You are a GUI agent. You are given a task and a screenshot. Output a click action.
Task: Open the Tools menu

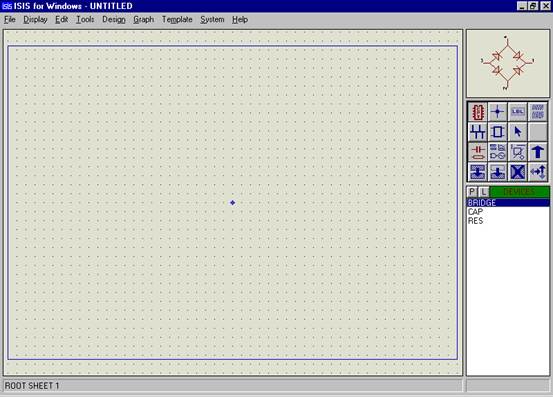pyautogui.click(x=85, y=20)
